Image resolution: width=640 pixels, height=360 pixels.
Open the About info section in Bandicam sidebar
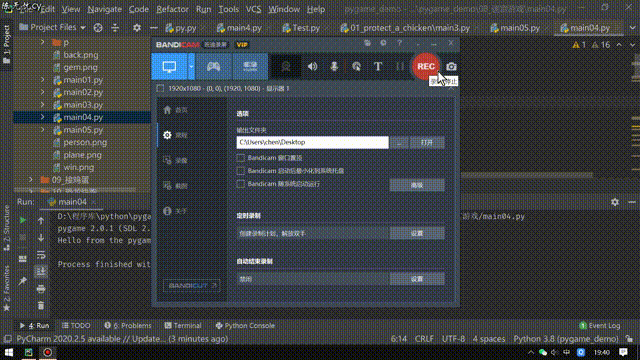(x=176, y=211)
